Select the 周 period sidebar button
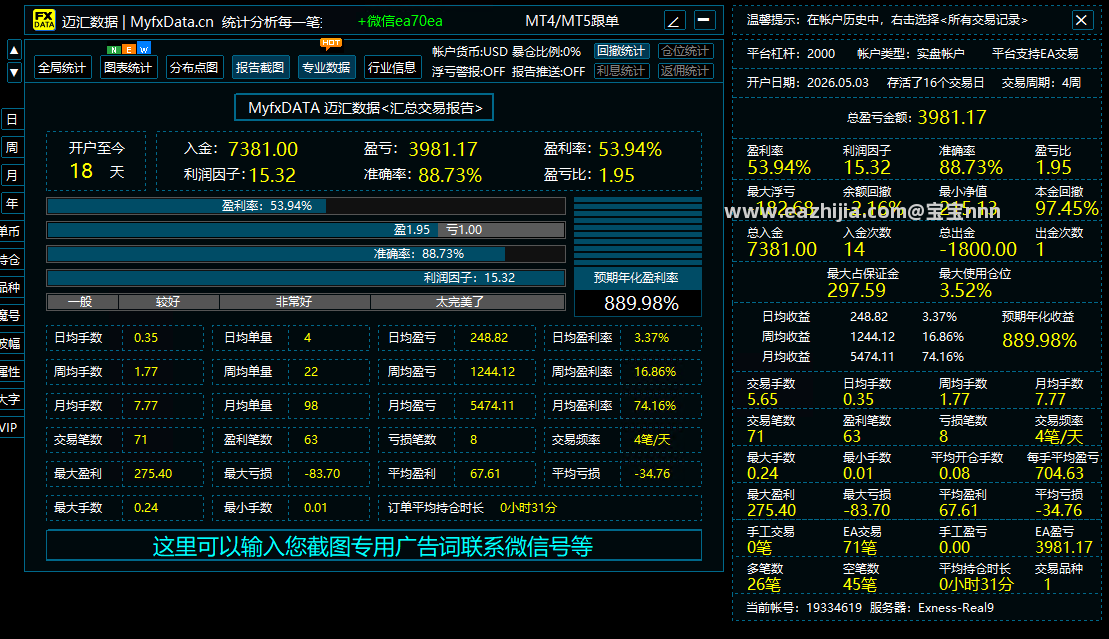Viewport: 1109px width, 639px height. pyautogui.click(x=12, y=147)
